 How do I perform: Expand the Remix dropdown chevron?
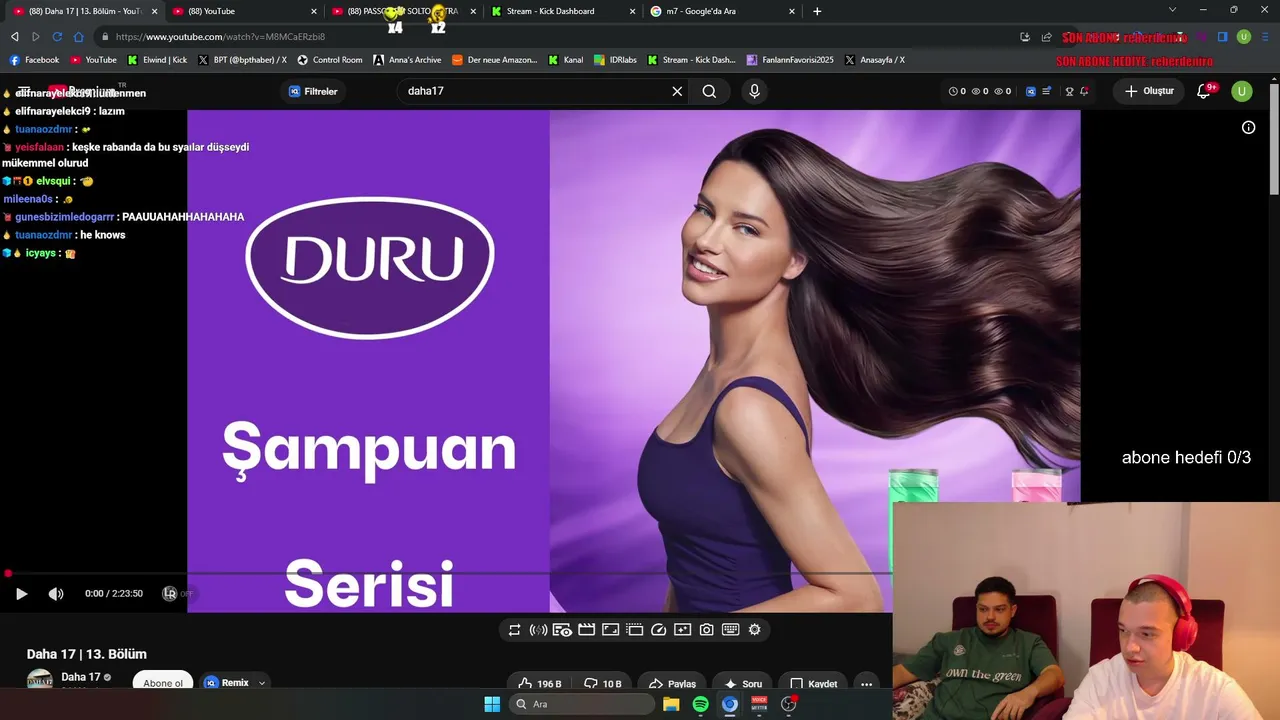pyautogui.click(x=262, y=683)
